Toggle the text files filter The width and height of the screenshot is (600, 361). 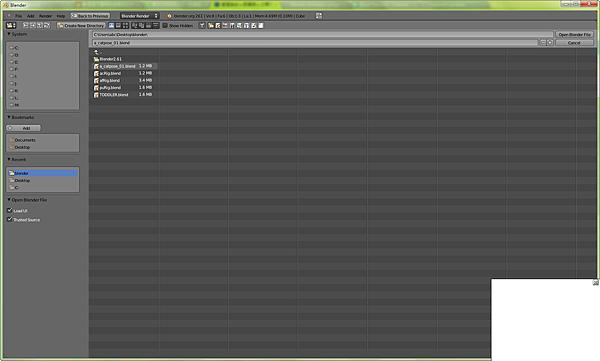(261, 25)
